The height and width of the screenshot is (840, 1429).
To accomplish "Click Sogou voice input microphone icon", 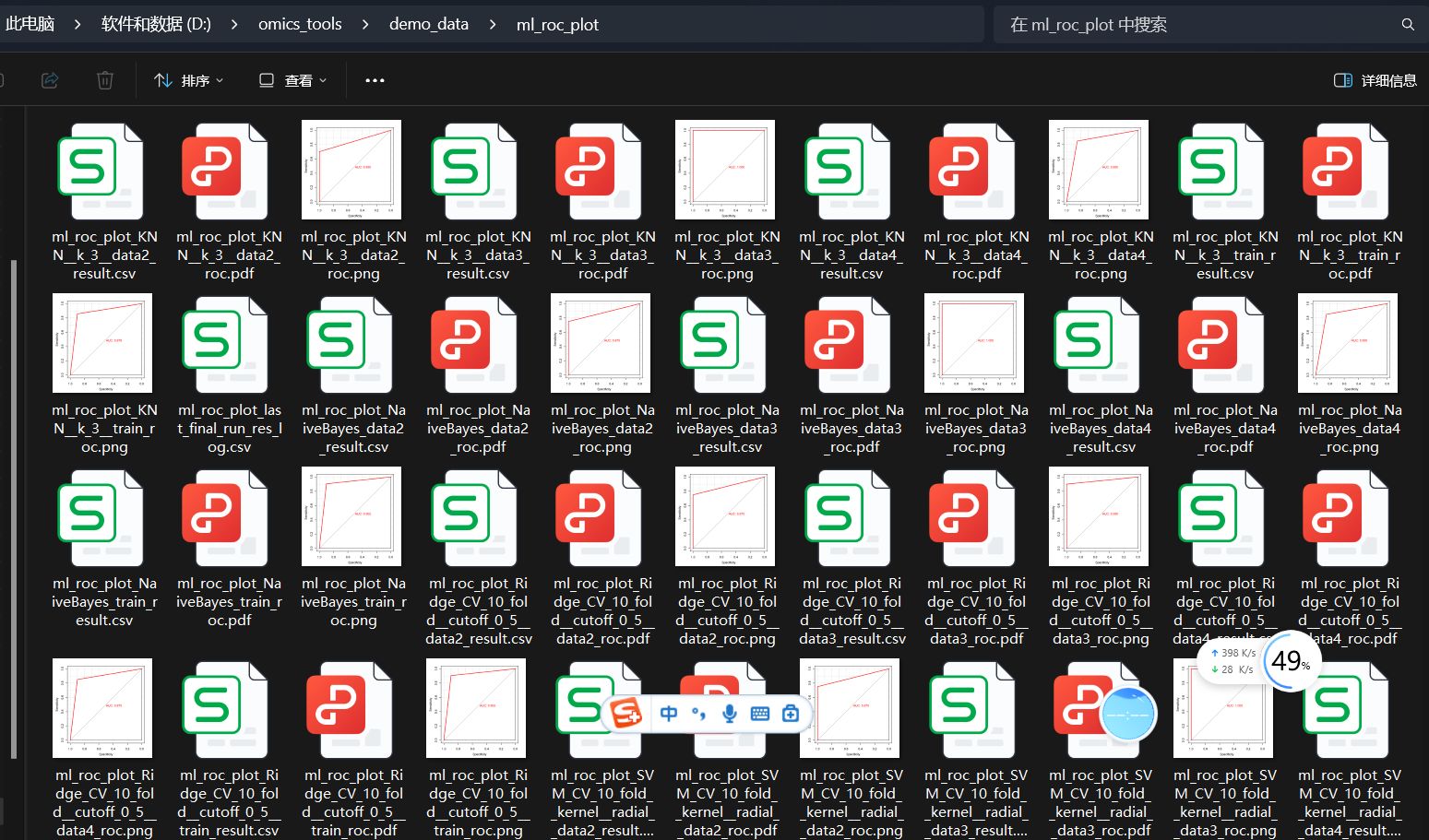I will click(x=730, y=713).
